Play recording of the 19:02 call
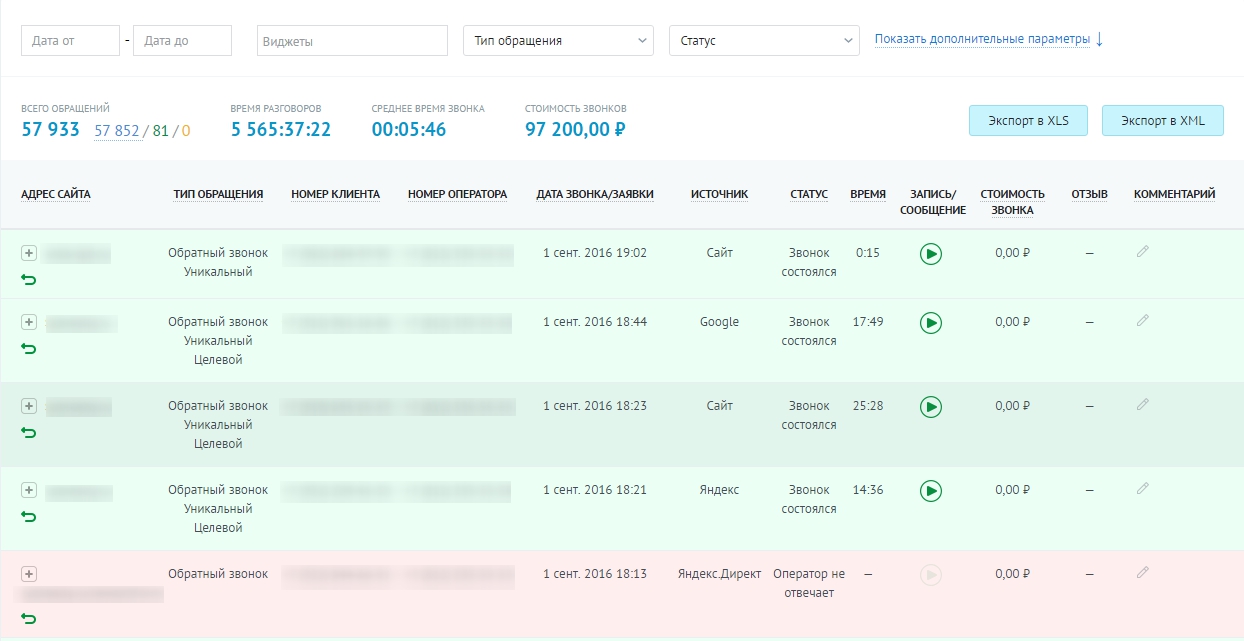1244x641 pixels. click(931, 254)
